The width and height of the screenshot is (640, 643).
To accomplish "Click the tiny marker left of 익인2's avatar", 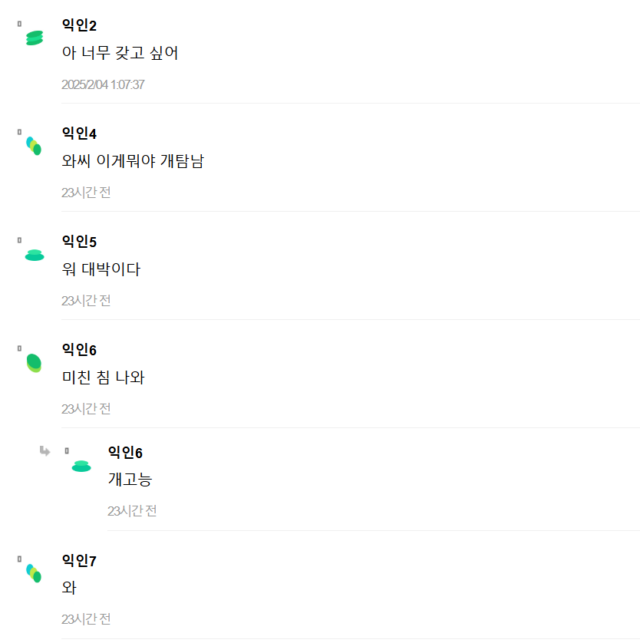I will tap(19, 22).
